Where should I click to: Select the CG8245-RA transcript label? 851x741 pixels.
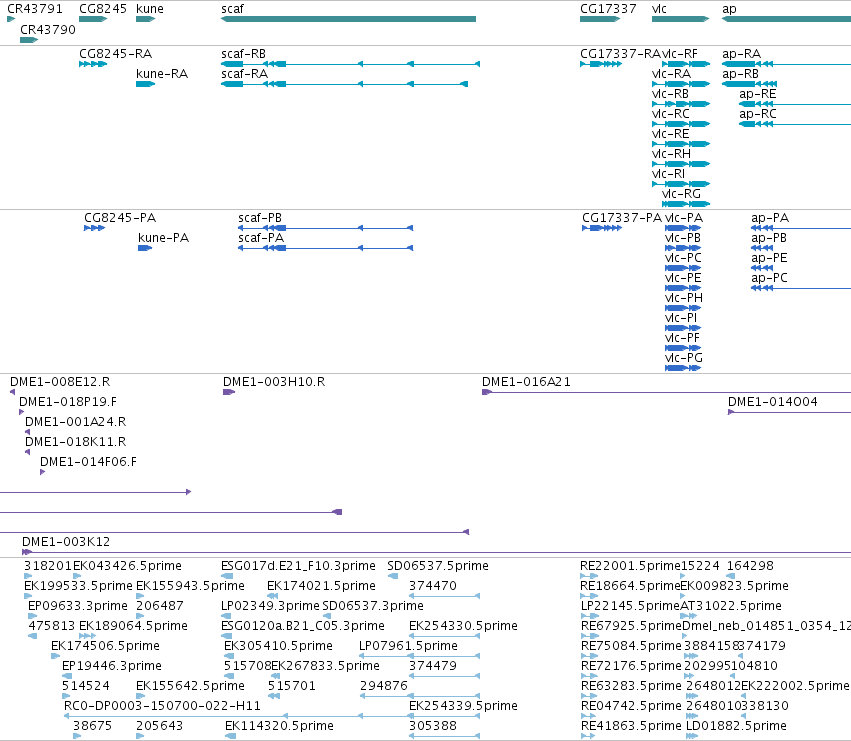click(x=116, y=54)
